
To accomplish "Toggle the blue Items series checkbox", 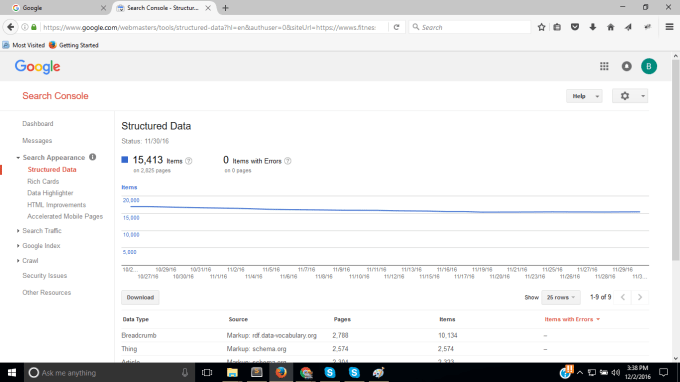I will coord(125,160).
